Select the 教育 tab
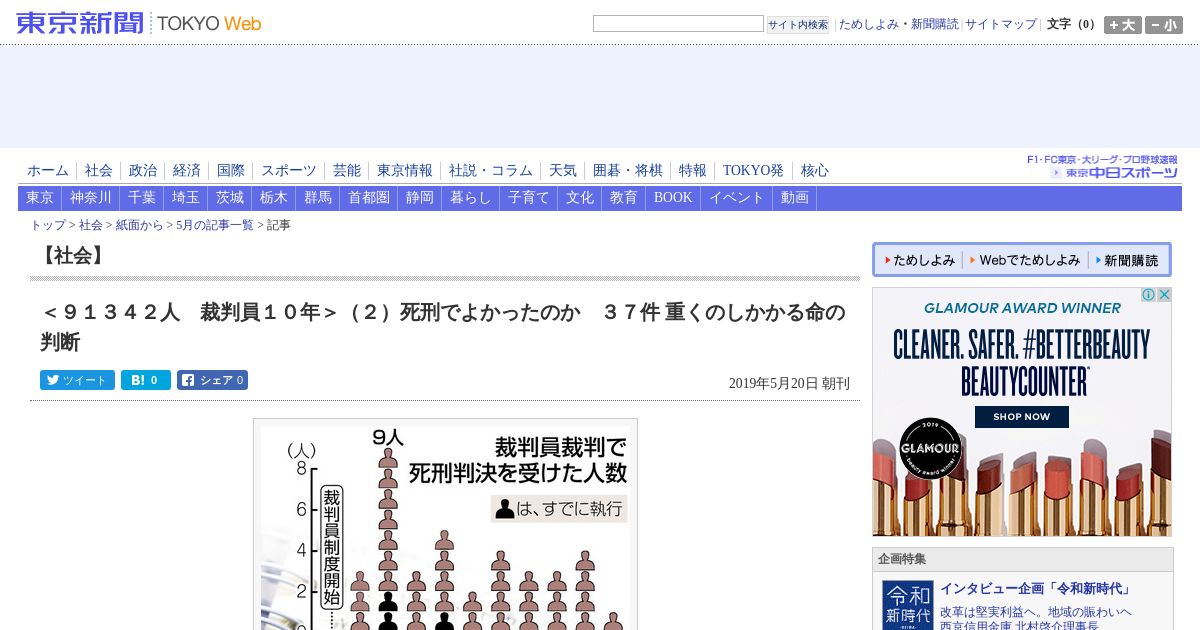The height and width of the screenshot is (630, 1200). (624, 198)
